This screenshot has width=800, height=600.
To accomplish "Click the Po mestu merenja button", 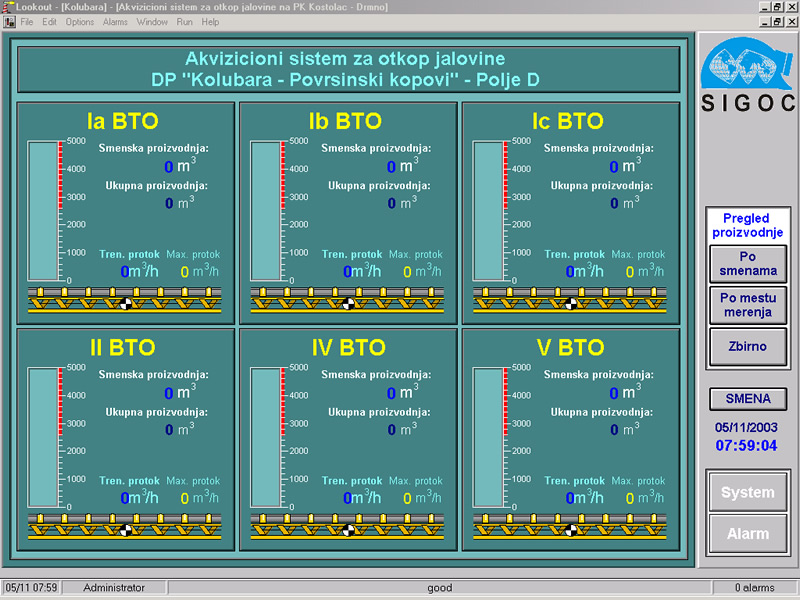I will (x=748, y=305).
